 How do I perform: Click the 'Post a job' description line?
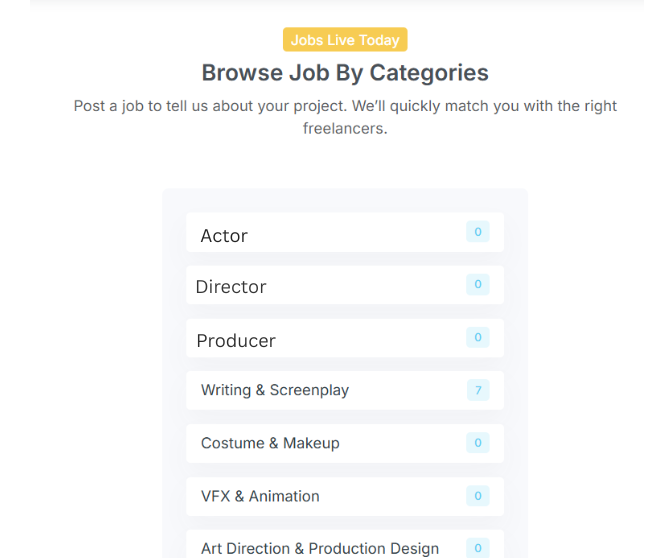tap(345, 106)
